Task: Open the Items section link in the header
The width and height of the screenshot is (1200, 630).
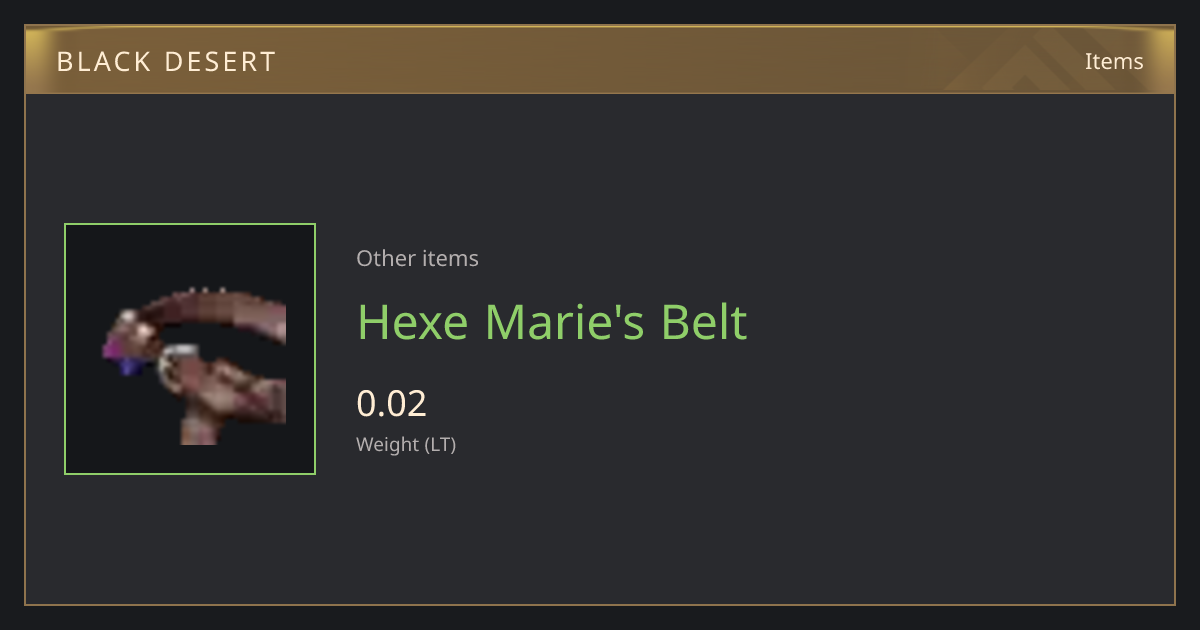Action: [1114, 61]
